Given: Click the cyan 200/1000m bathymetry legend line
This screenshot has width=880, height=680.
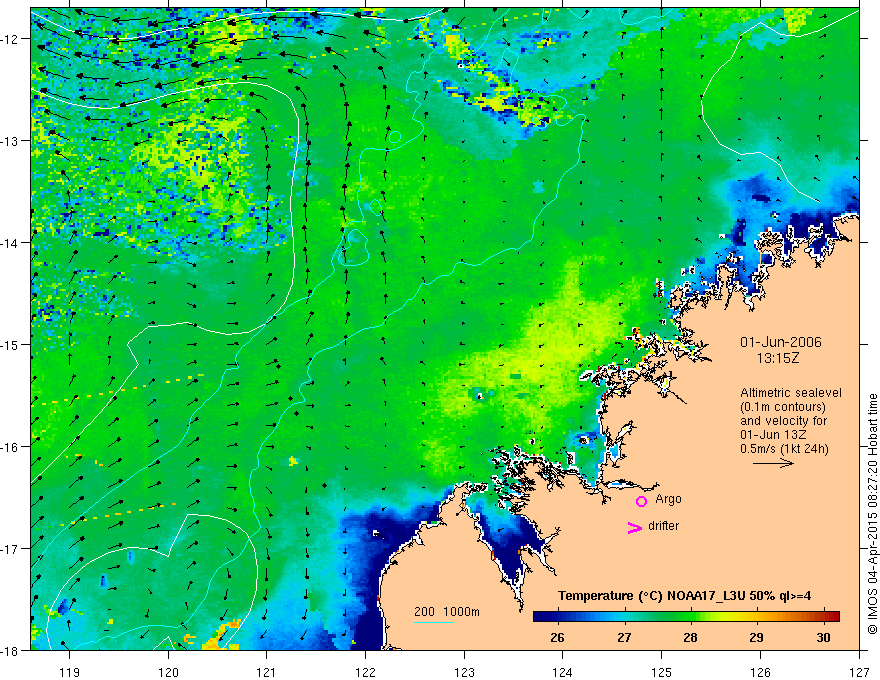Looking at the screenshot, I should pos(434,622).
